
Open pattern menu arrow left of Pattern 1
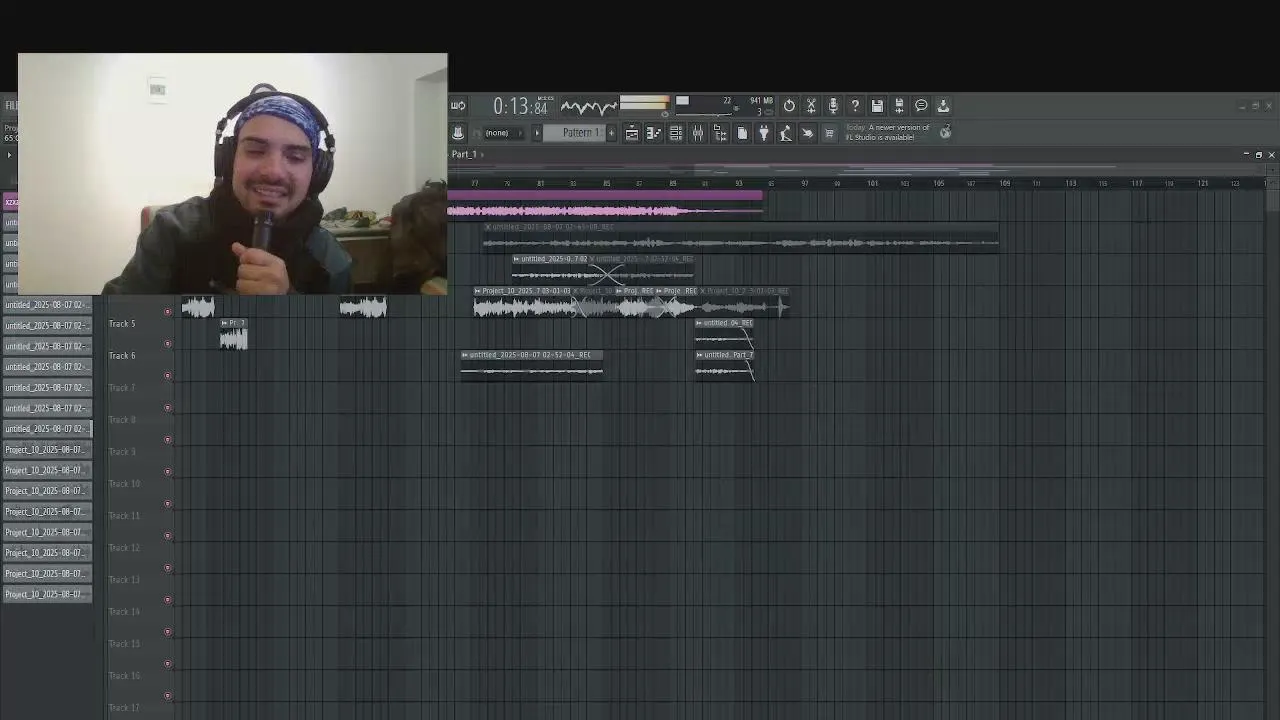537,133
